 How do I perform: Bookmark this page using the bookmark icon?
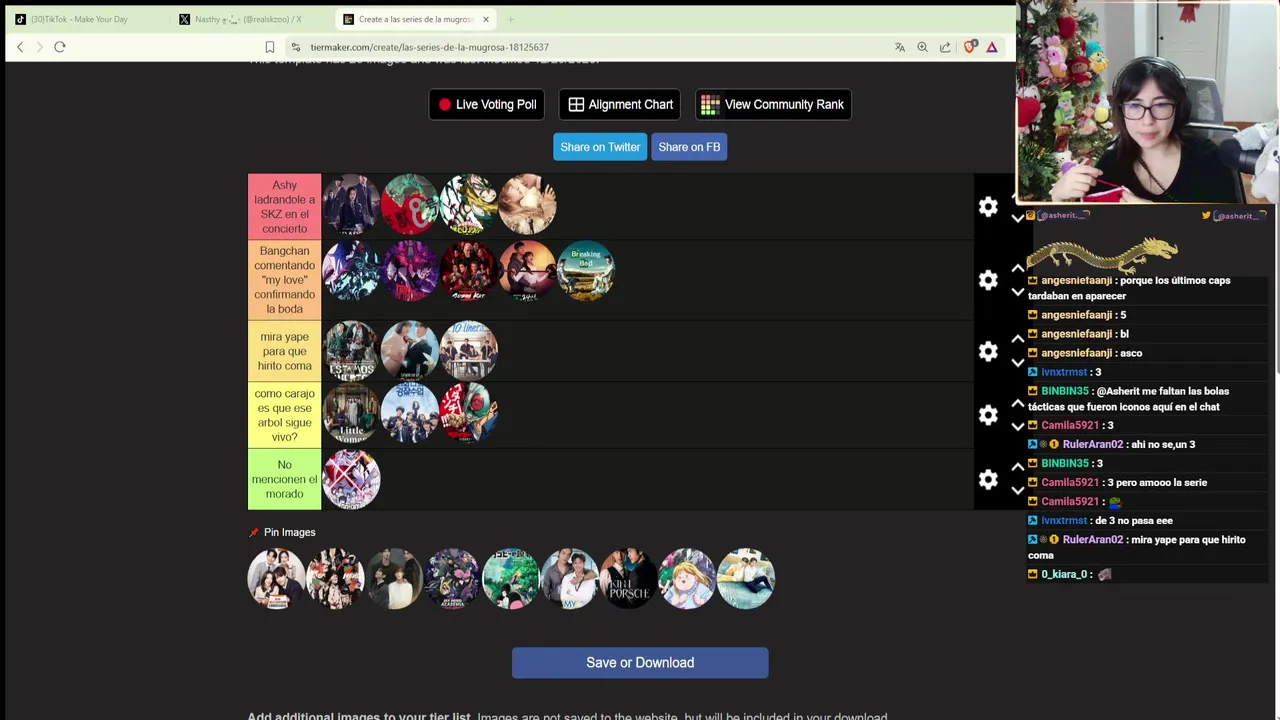click(x=270, y=47)
